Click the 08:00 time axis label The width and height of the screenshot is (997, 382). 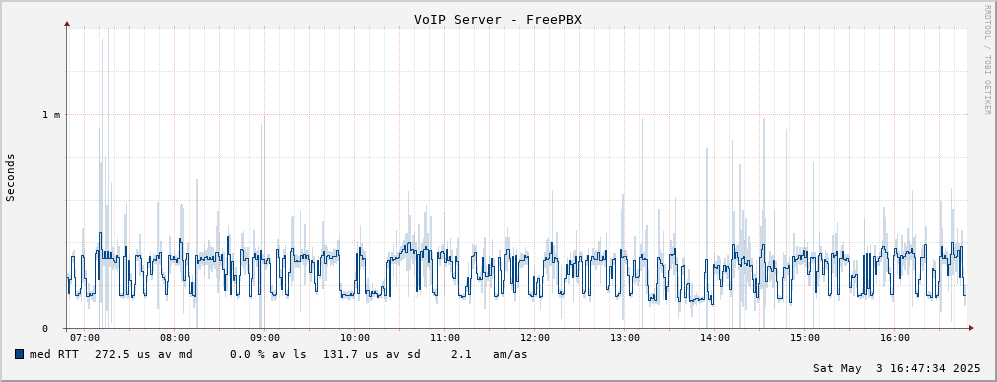point(175,338)
